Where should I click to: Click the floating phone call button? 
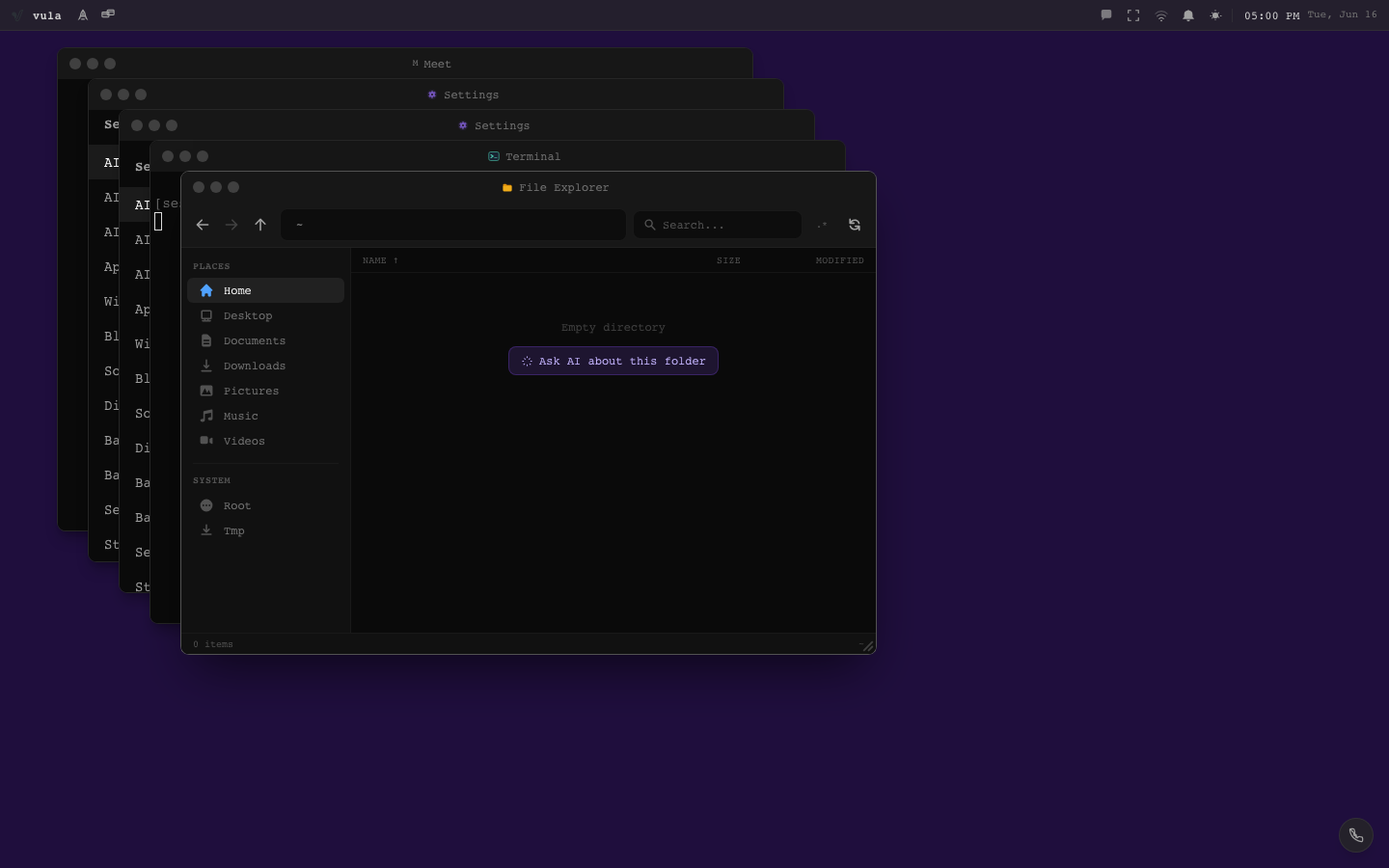point(1356,835)
